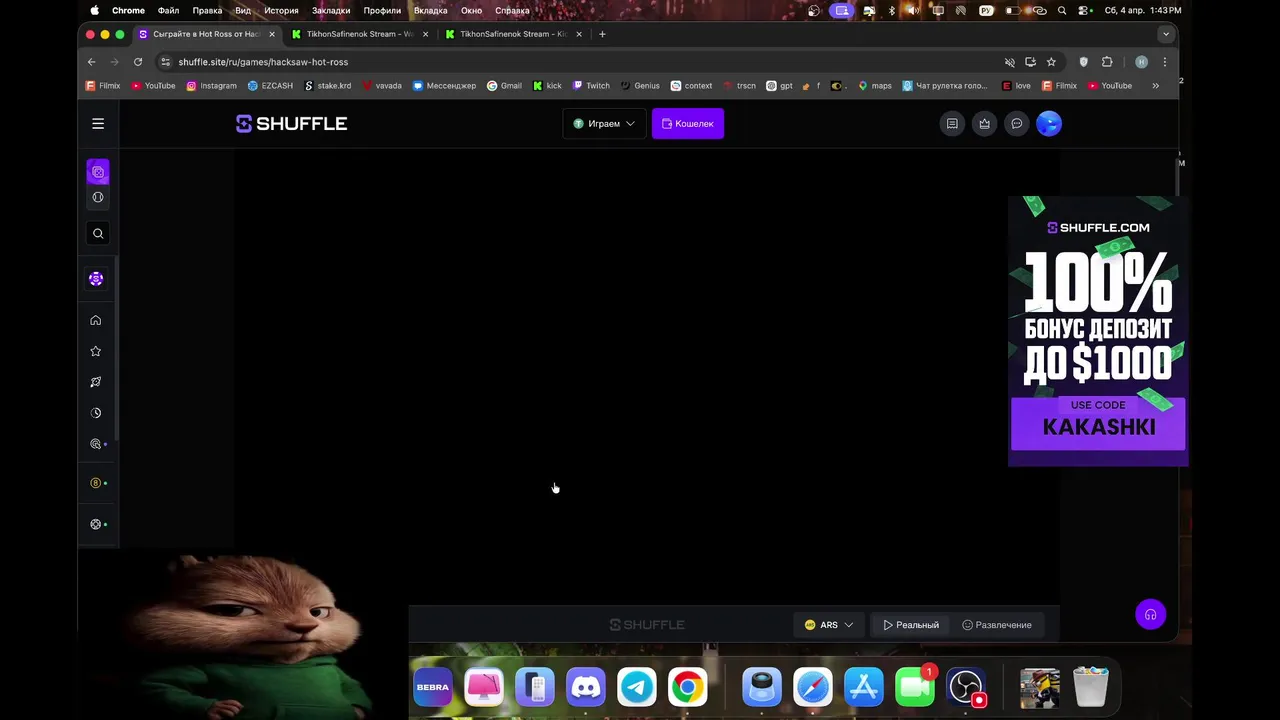Open the Instagram bookmark
The width and height of the screenshot is (1280, 720).
click(211, 86)
